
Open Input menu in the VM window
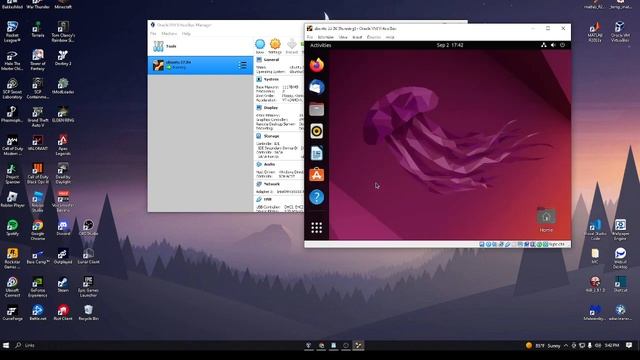point(357,37)
